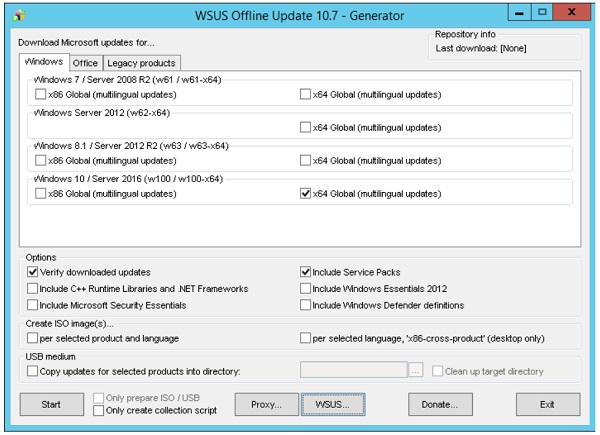The width and height of the screenshot is (600, 435).
Task: Click the 'Create ISO image(s)...' group label
Action: coord(69,324)
